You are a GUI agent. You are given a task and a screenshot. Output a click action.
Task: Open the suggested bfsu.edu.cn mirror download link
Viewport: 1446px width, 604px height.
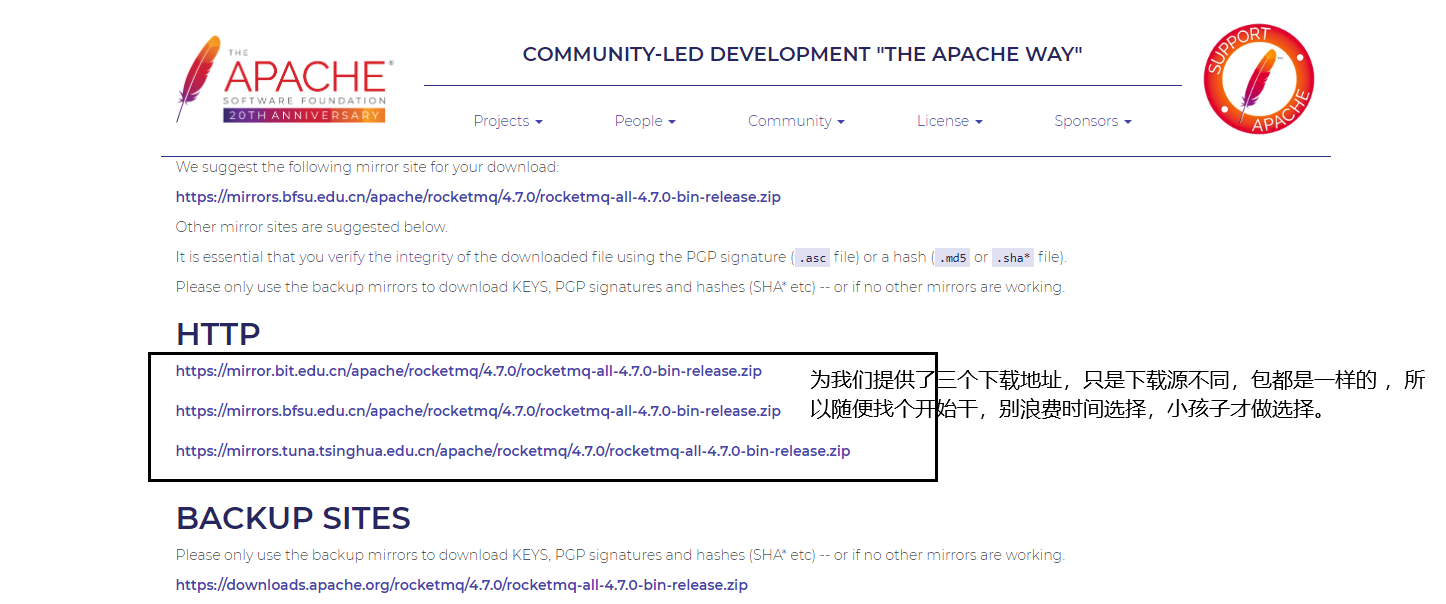pyautogui.click(x=478, y=196)
